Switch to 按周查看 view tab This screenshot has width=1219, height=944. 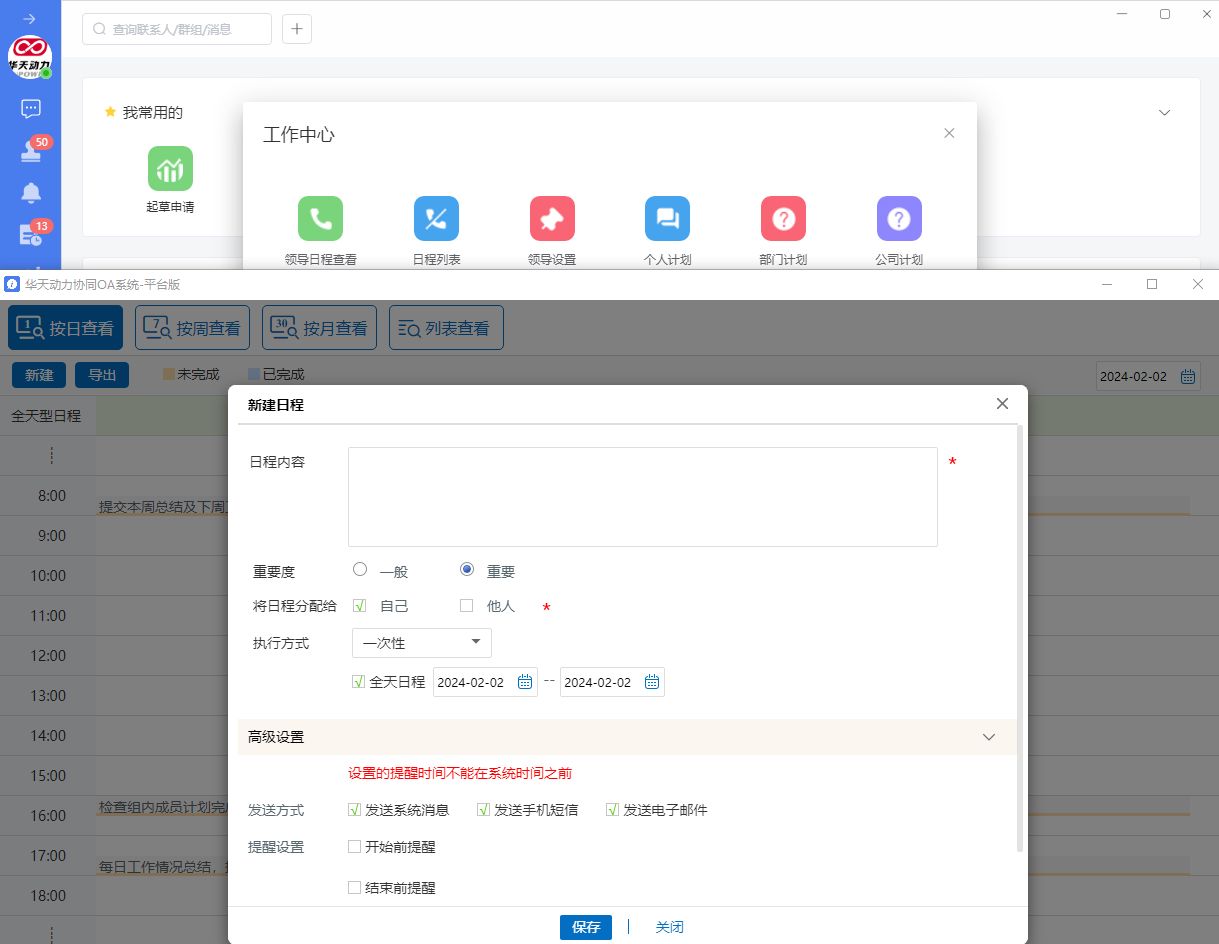point(192,328)
